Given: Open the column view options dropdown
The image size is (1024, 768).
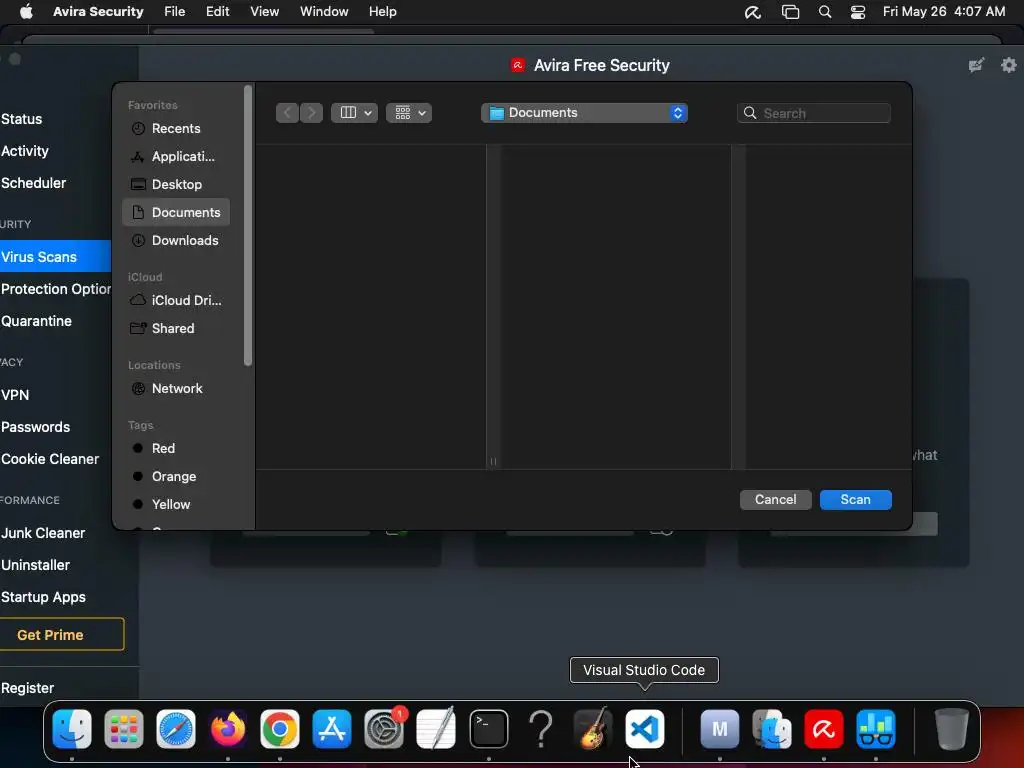Looking at the screenshot, I should click(355, 113).
